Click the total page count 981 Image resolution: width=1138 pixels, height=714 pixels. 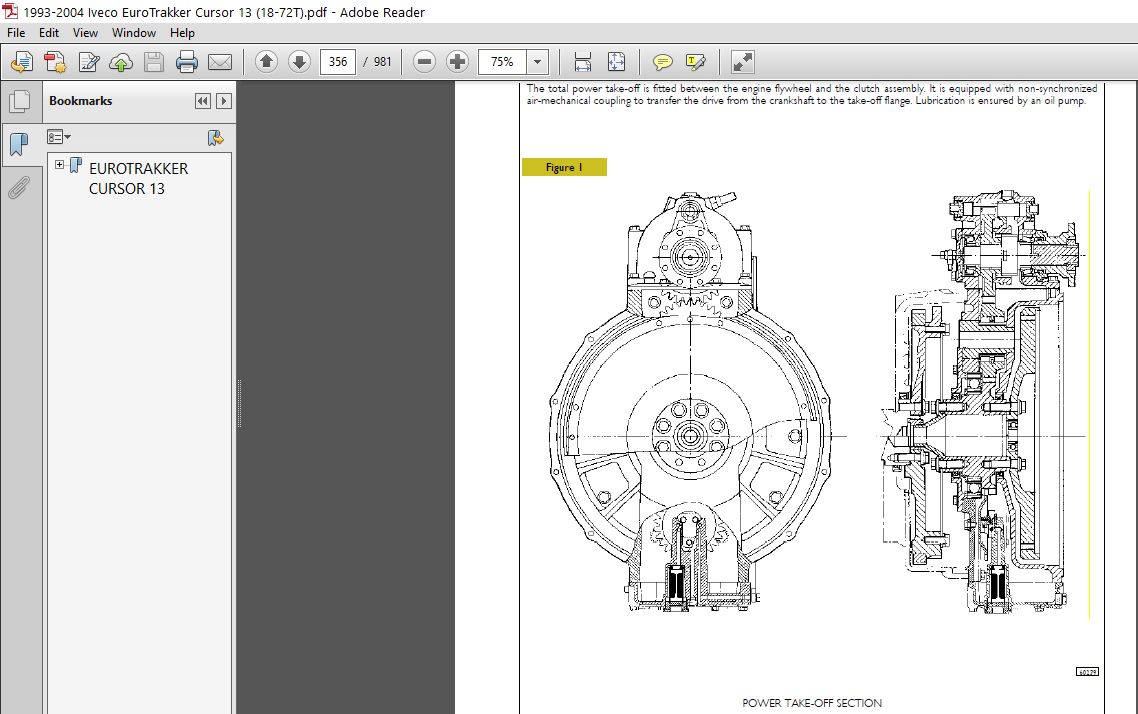(382, 62)
